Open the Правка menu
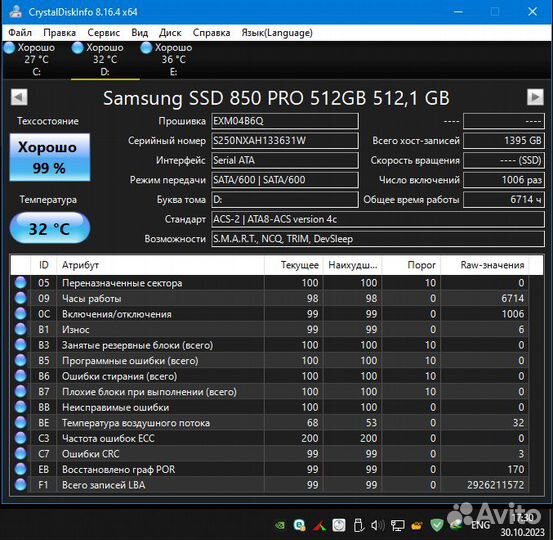This screenshot has width=553, height=540. click(x=60, y=33)
